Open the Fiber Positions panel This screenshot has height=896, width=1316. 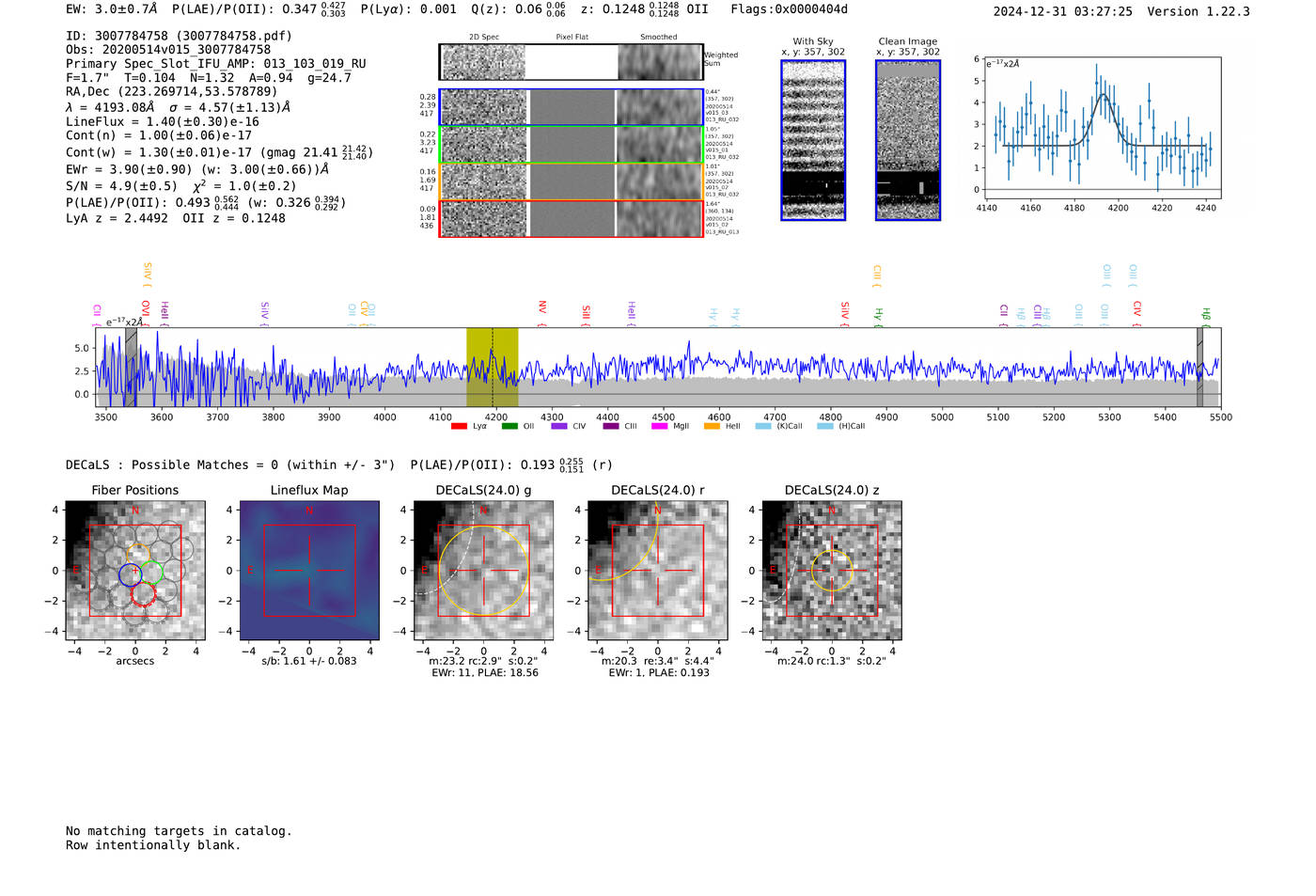[135, 571]
